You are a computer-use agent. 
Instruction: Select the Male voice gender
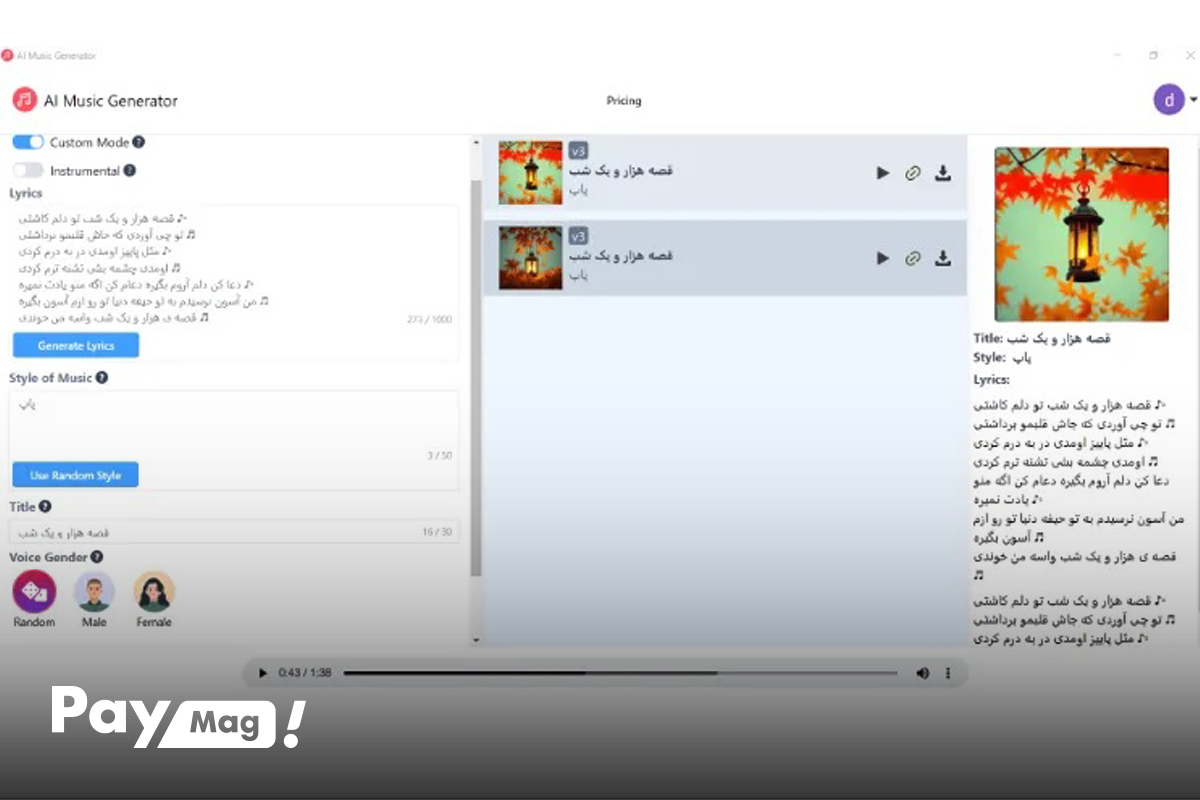tap(94, 592)
